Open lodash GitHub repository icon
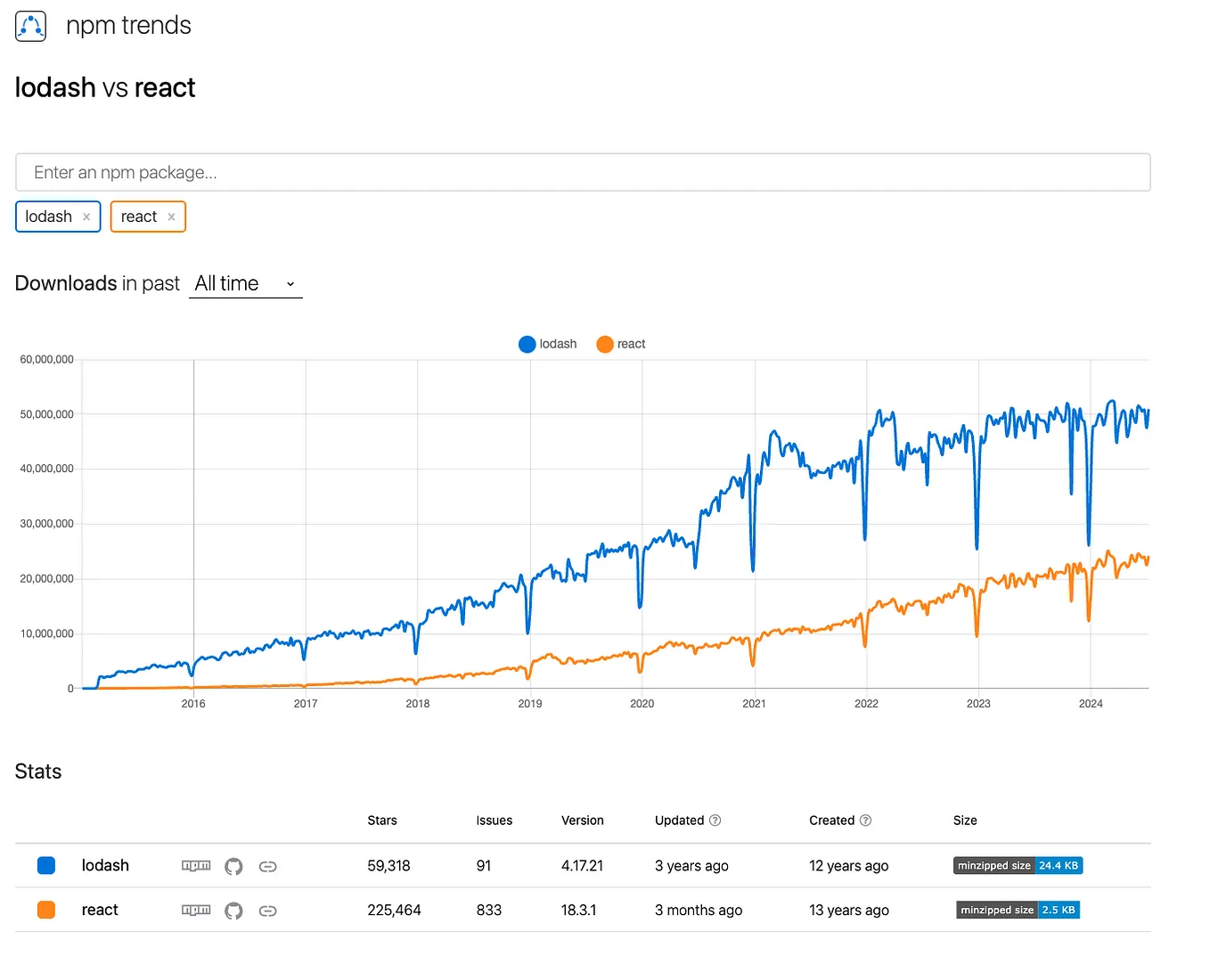This screenshot has height=980, width=1210. (x=233, y=866)
